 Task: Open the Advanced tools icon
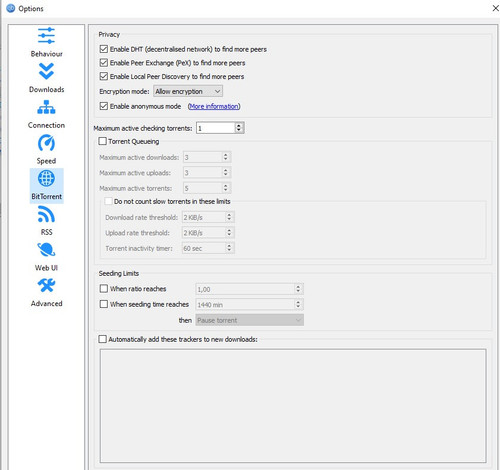tap(46, 285)
